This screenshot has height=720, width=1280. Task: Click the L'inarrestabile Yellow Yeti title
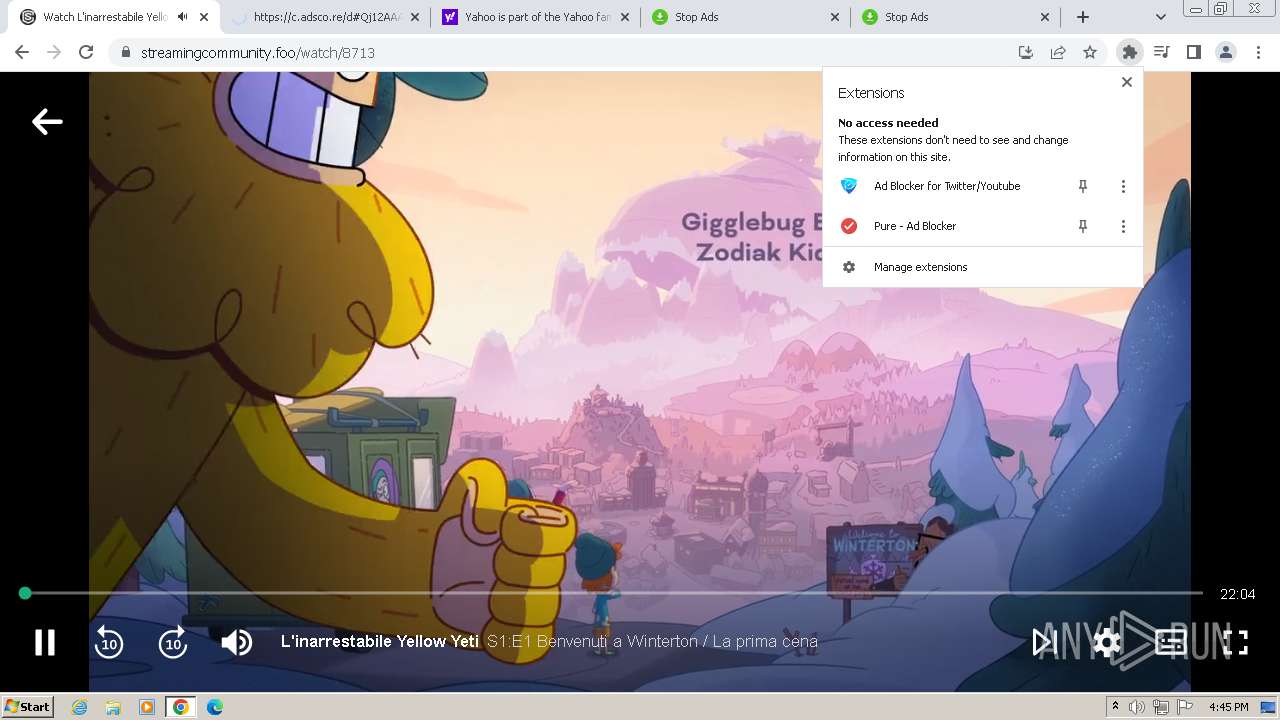[380, 642]
